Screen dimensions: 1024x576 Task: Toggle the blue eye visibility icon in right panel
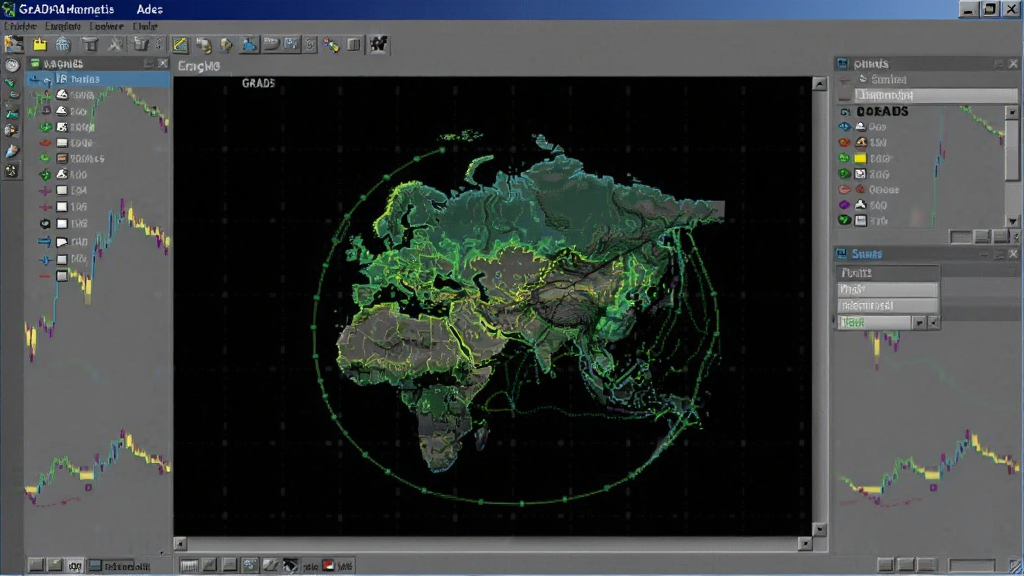[x=844, y=127]
